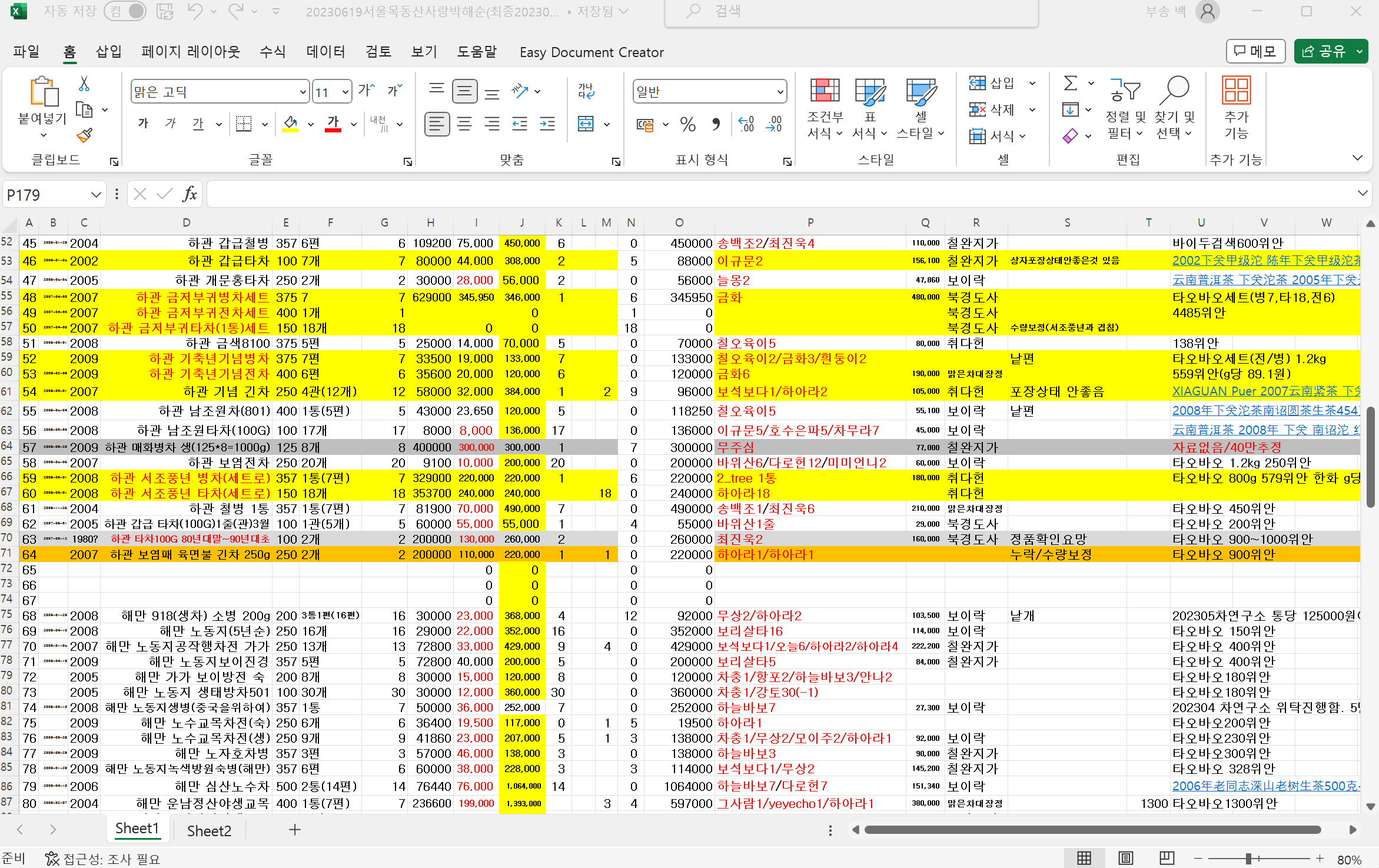The height and width of the screenshot is (868, 1379).
Task: Click the Percent Style icon
Action: (687, 124)
